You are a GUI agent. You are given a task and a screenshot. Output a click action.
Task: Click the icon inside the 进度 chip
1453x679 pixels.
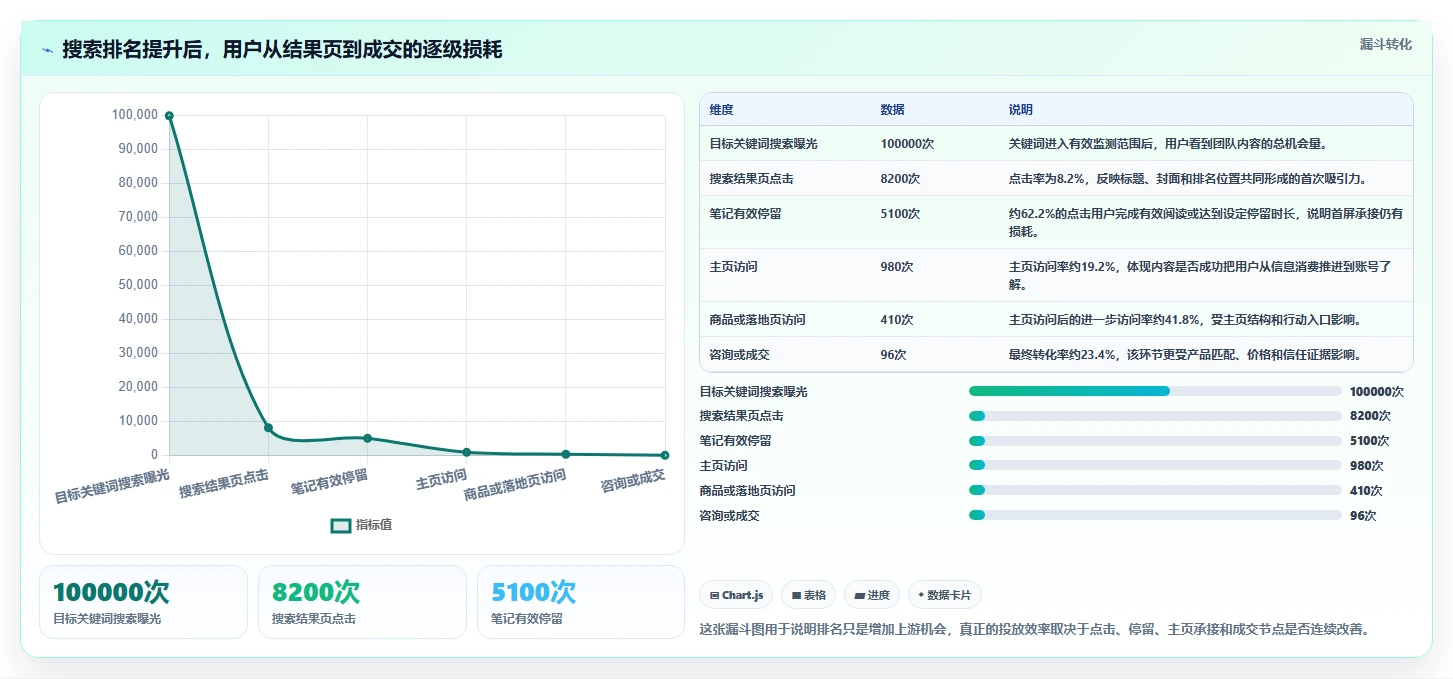click(860, 595)
